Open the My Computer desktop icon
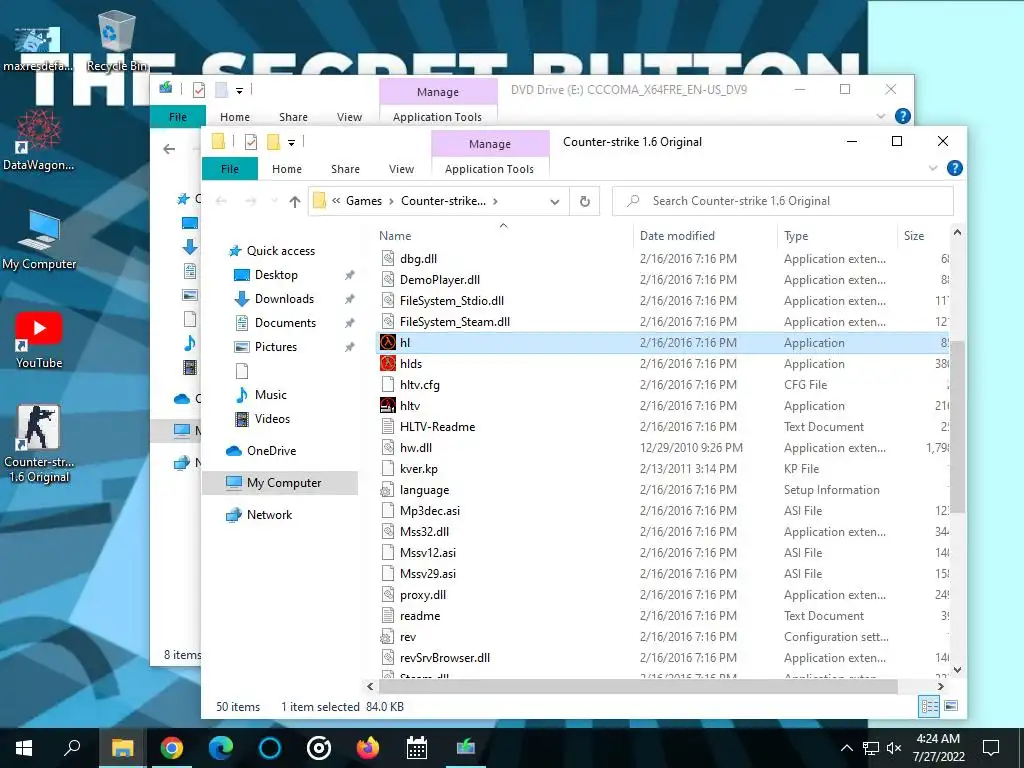This screenshot has height=768, width=1024. [x=39, y=240]
